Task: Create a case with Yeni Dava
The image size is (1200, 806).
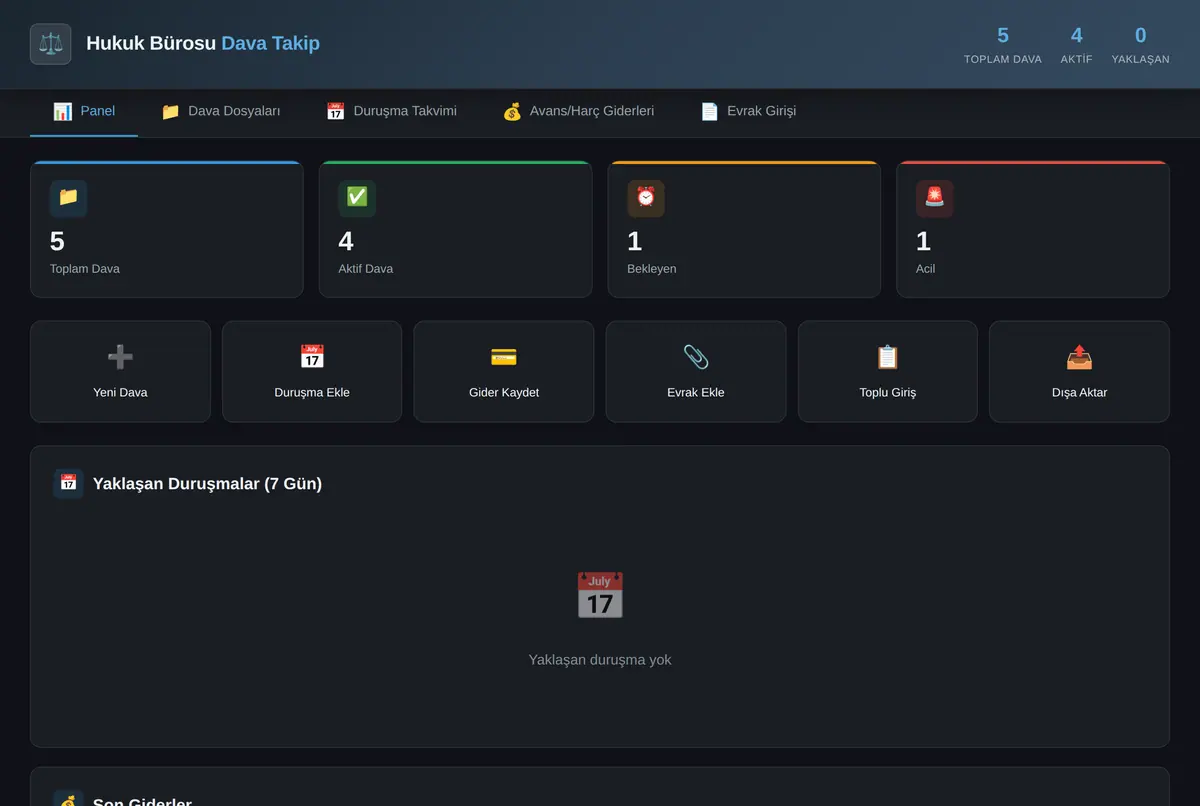Action: pos(120,371)
